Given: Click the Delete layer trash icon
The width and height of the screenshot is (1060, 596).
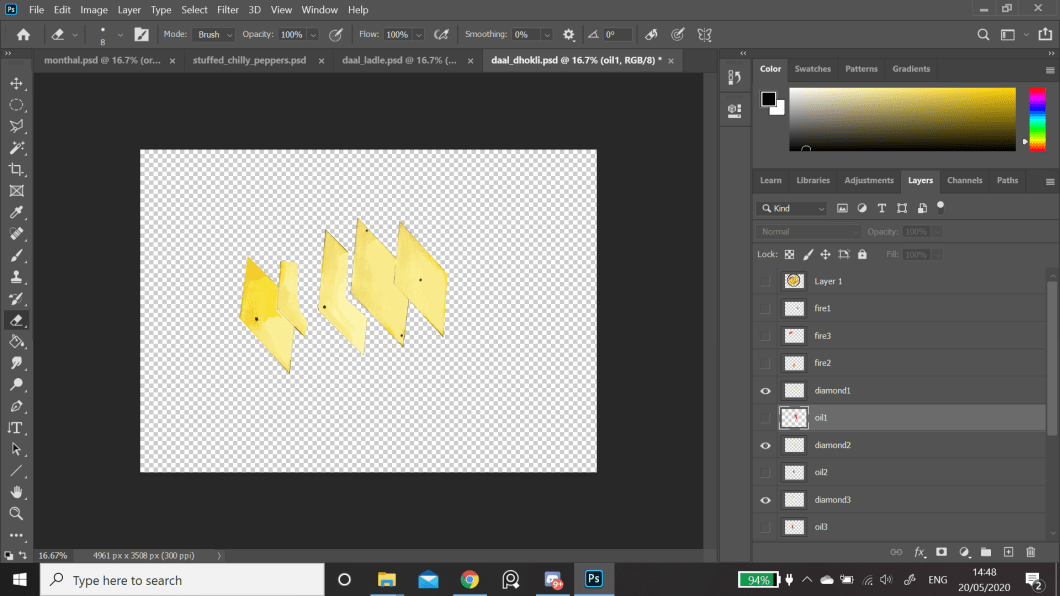Looking at the screenshot, I should pyautogui.click(x=1030, y=552).
